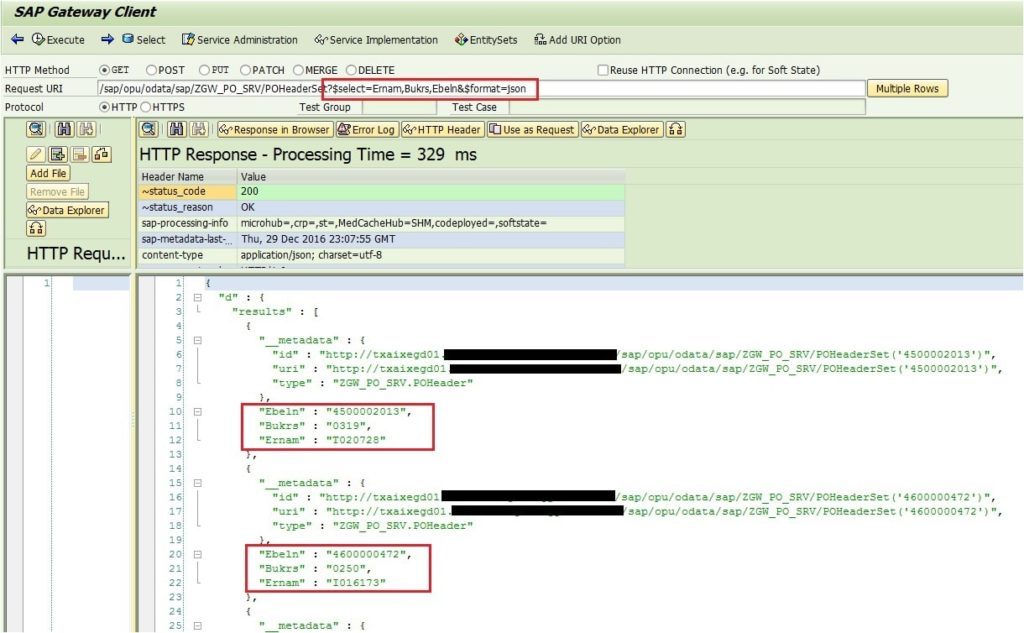
Task: Click into the Request URI field
Action: [x=481, y=88]
